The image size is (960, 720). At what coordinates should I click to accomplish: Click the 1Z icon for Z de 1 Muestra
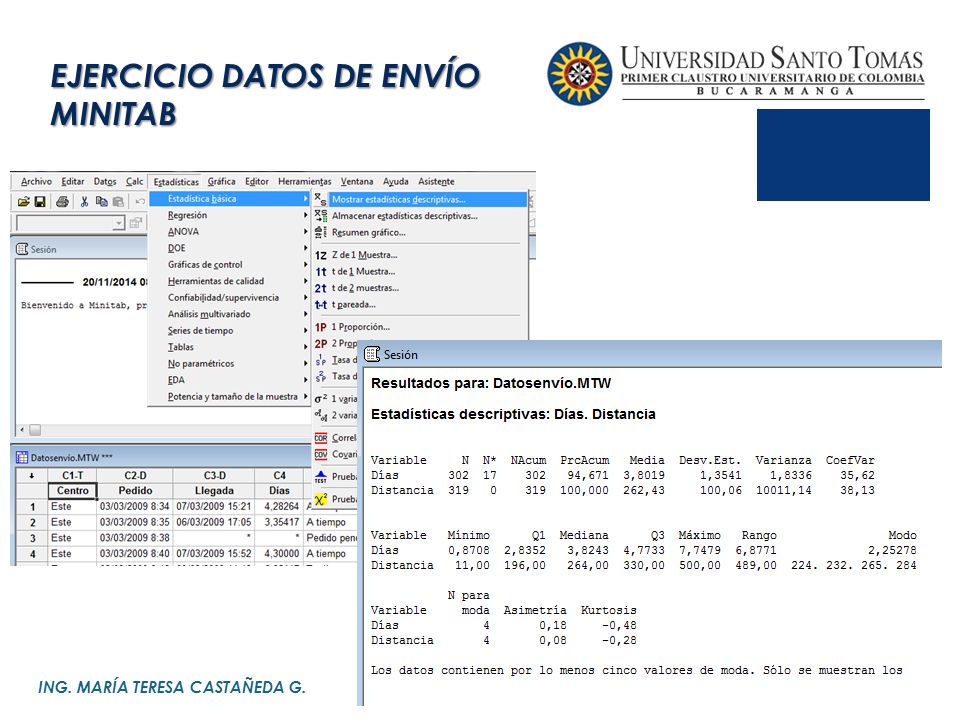click(321, 255)
